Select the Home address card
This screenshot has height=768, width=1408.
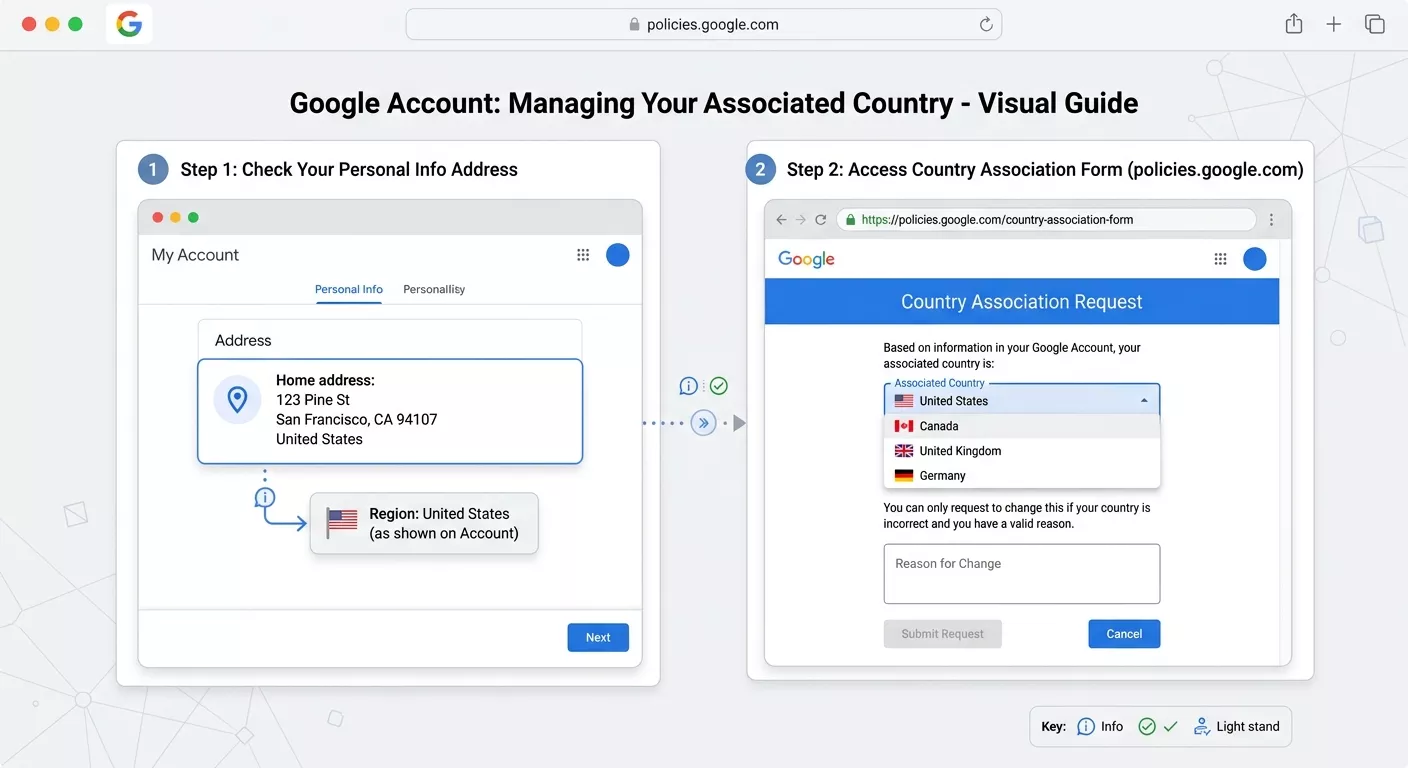pos(390,411)
